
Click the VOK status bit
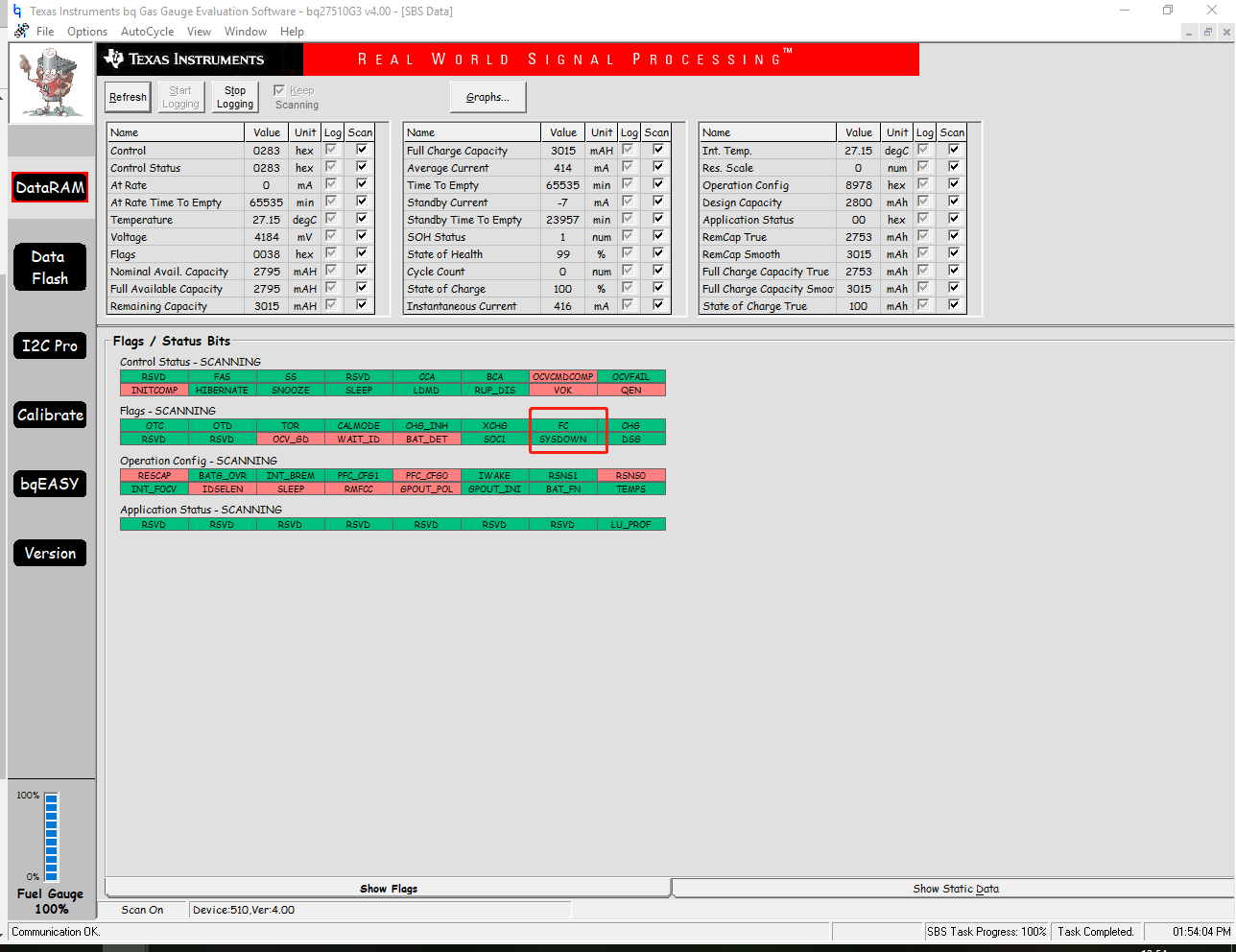(x=563, y=391)
